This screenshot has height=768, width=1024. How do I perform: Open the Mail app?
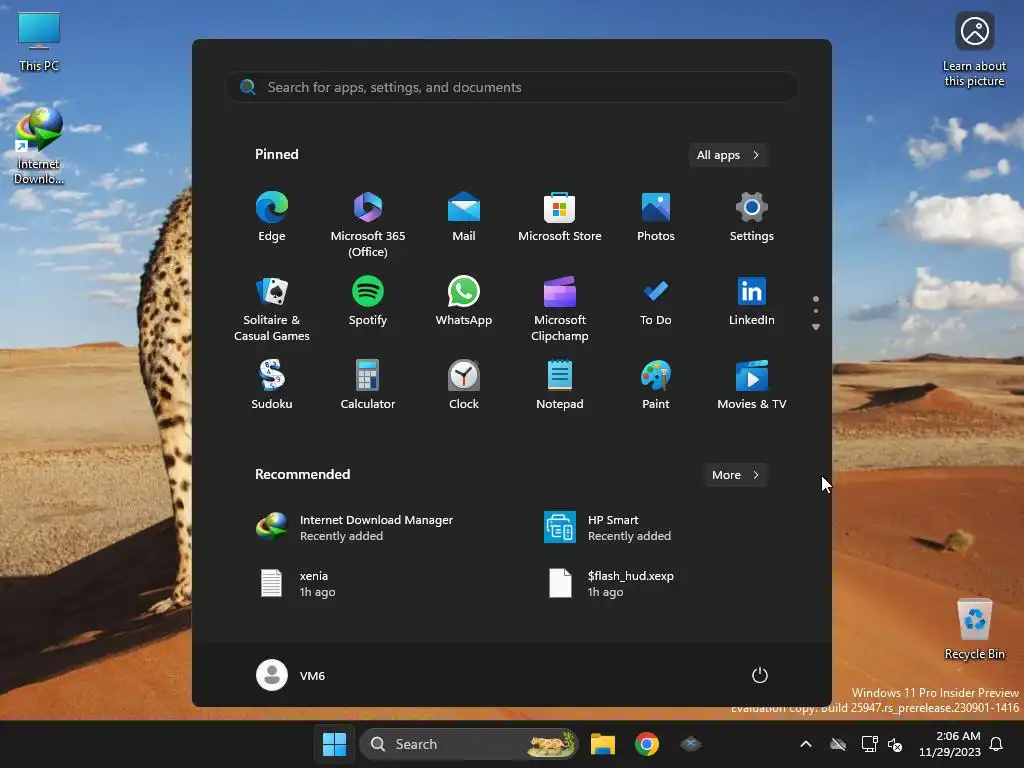pos(464,217)
